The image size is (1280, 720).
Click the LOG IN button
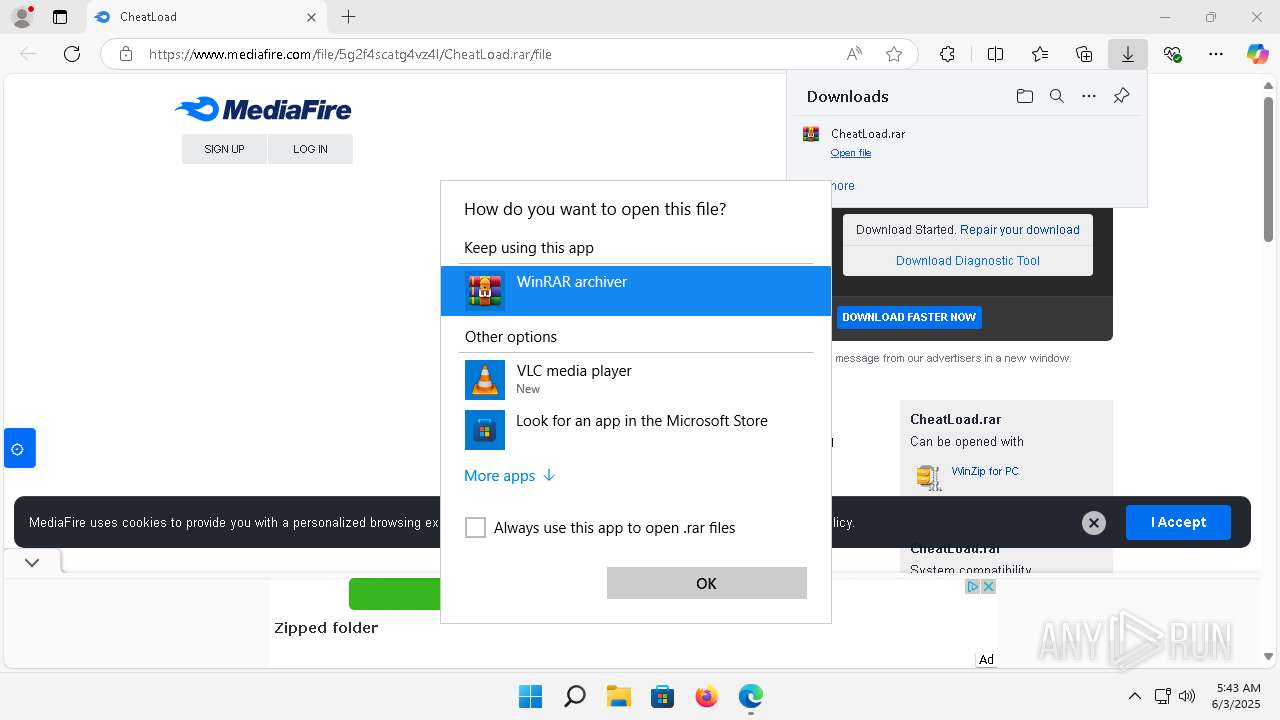click(x=310, y=149)
